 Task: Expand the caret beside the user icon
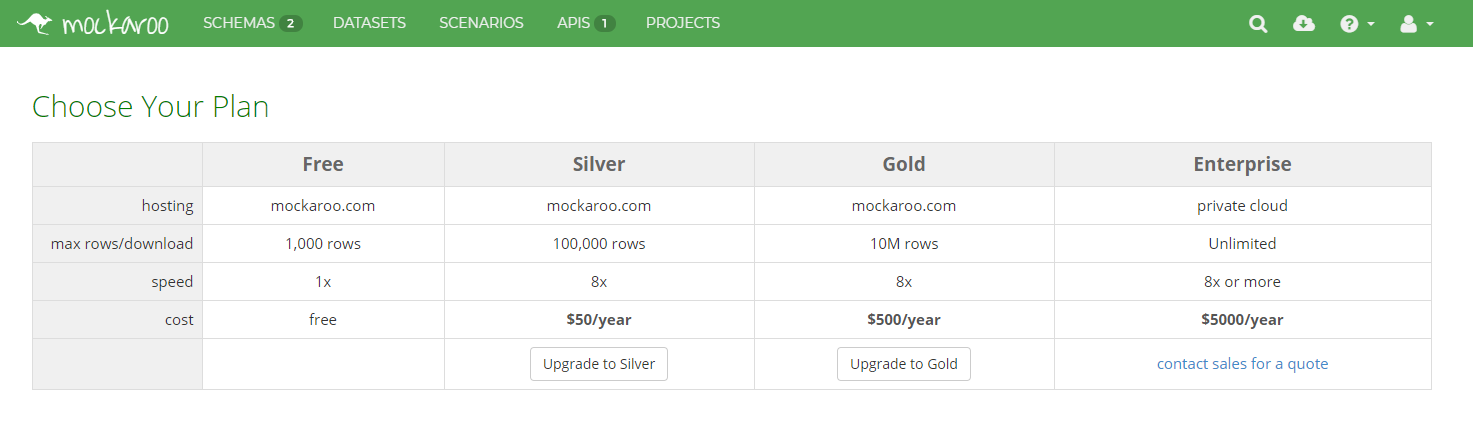tap(1431, 24)
